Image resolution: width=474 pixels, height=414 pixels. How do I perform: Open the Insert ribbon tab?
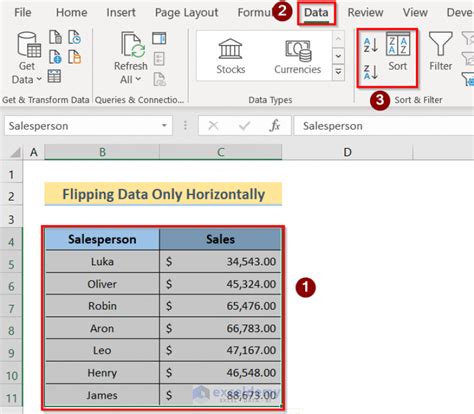click(121, 13)
